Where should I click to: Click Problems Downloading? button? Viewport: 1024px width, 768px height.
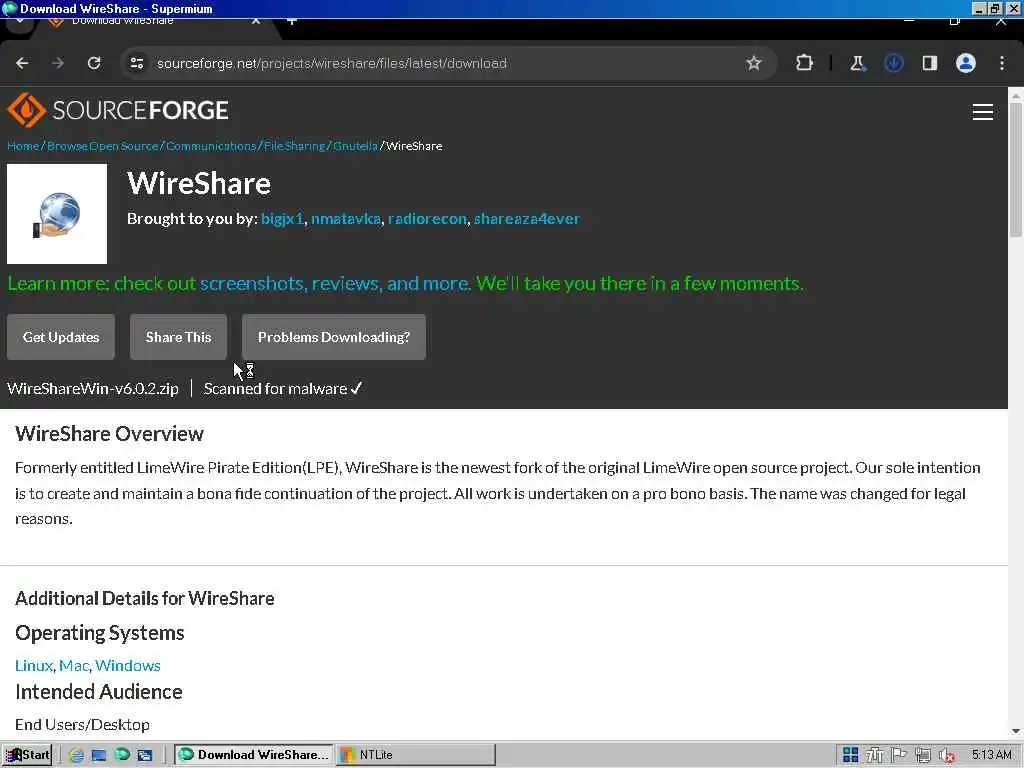334,337
